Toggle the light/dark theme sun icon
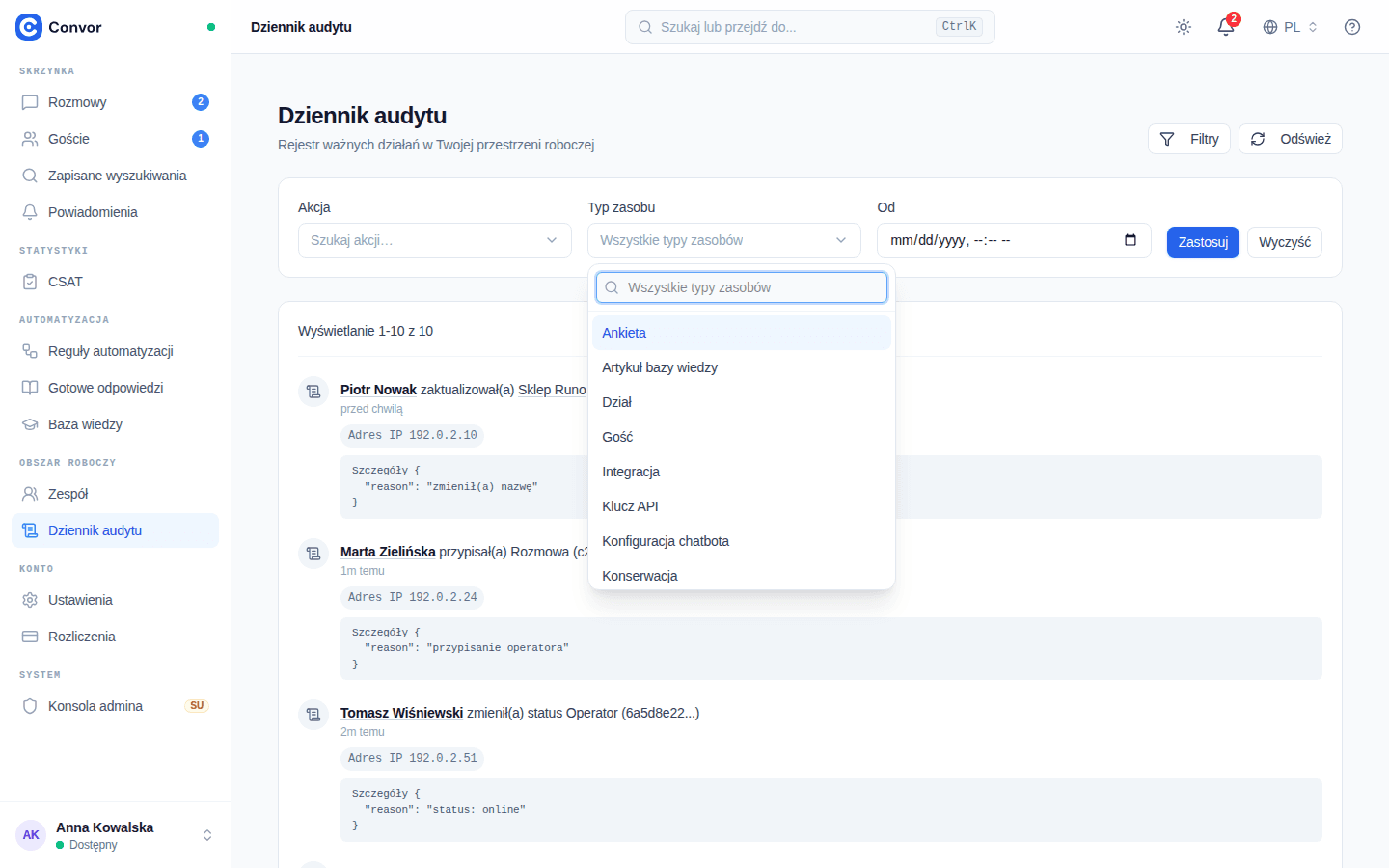1389x868 pixels. [1184, 27]
